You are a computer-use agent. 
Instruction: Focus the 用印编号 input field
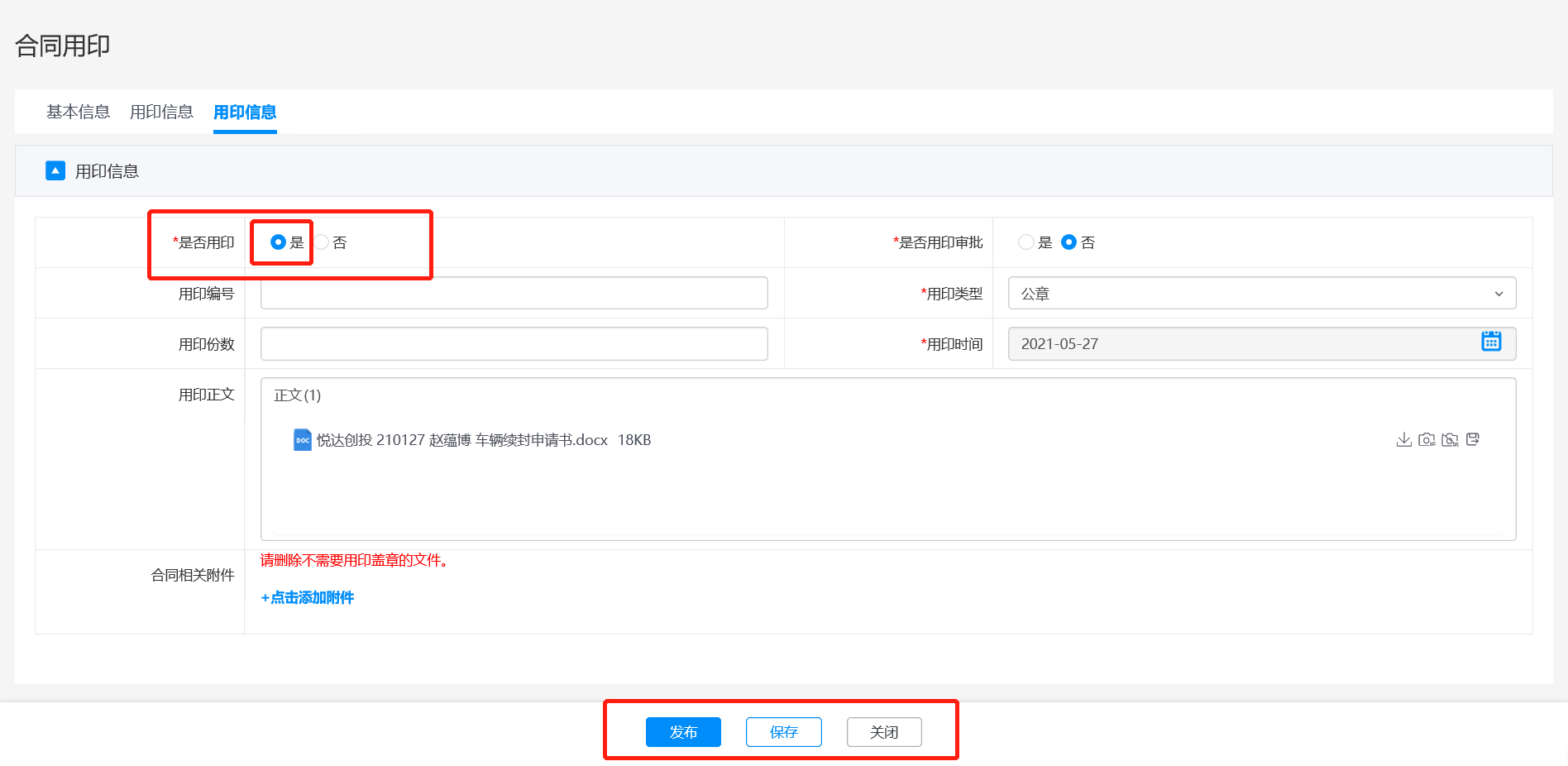click(x=514, y=294)
